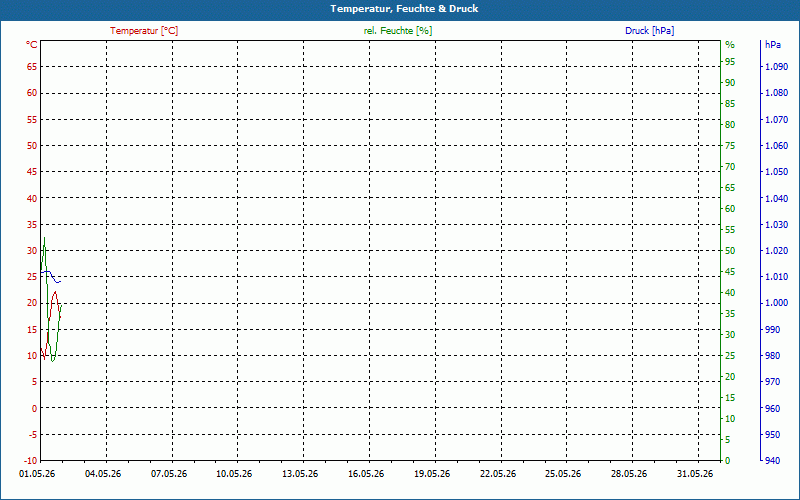Click the pressure value "960"
Screen dimensions: 800x500
pos(772,408)
